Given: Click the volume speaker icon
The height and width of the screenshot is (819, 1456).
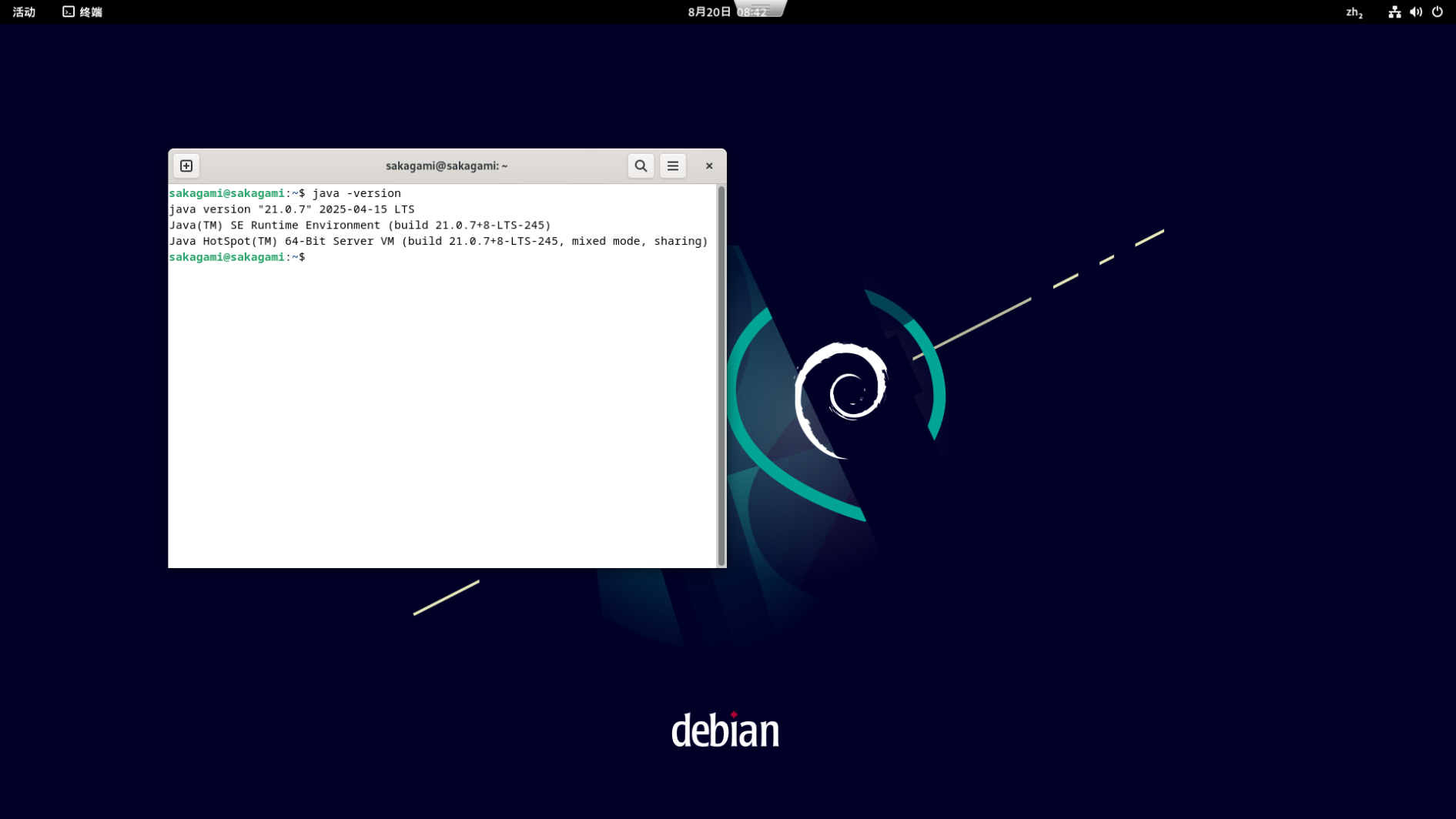Looking at the screenshot, I should (x=1416, y=12).
